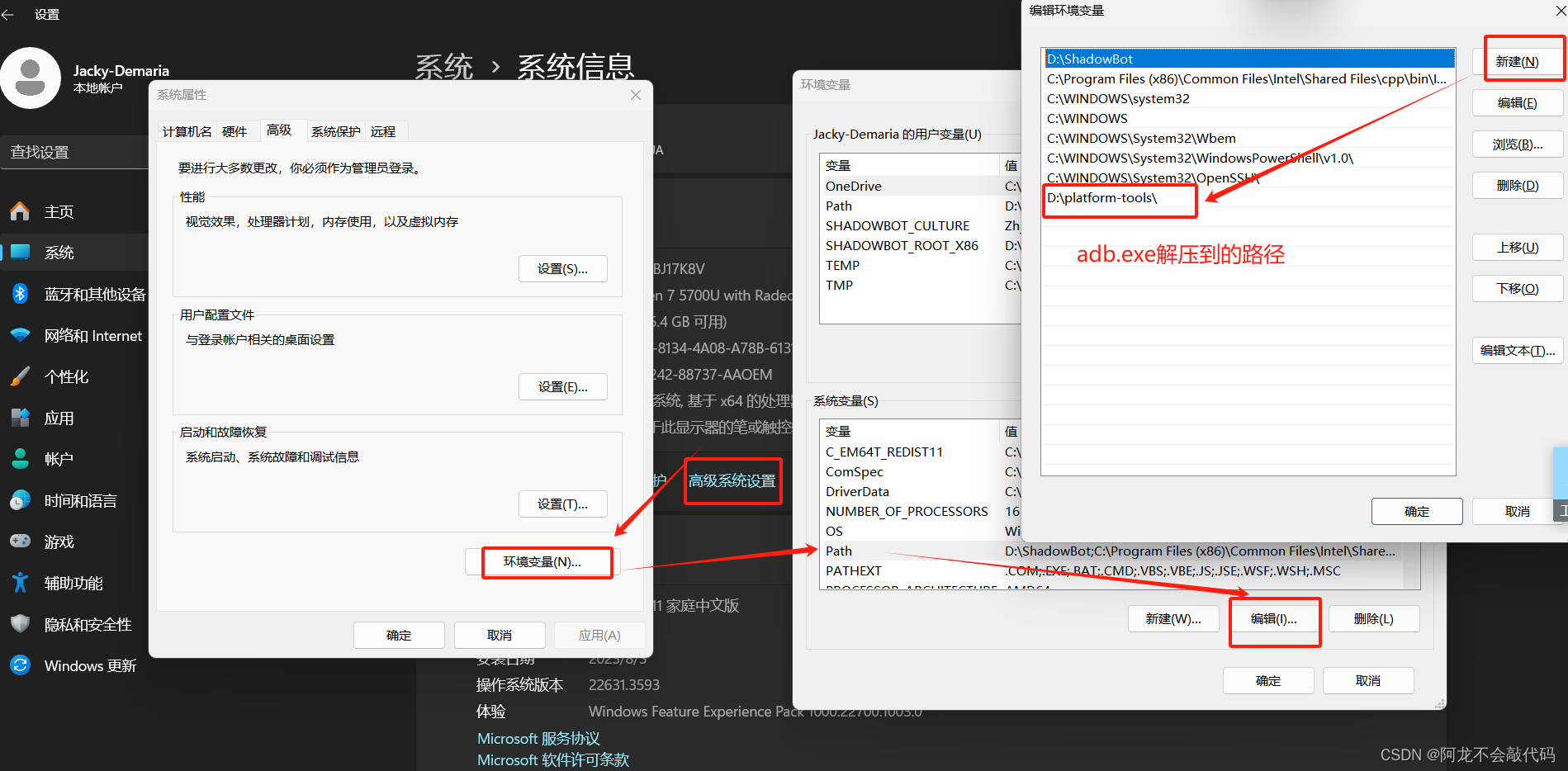Click 编辑(E) in Edit environment variable dialog
The image size is (1568, 771).
1518,103
